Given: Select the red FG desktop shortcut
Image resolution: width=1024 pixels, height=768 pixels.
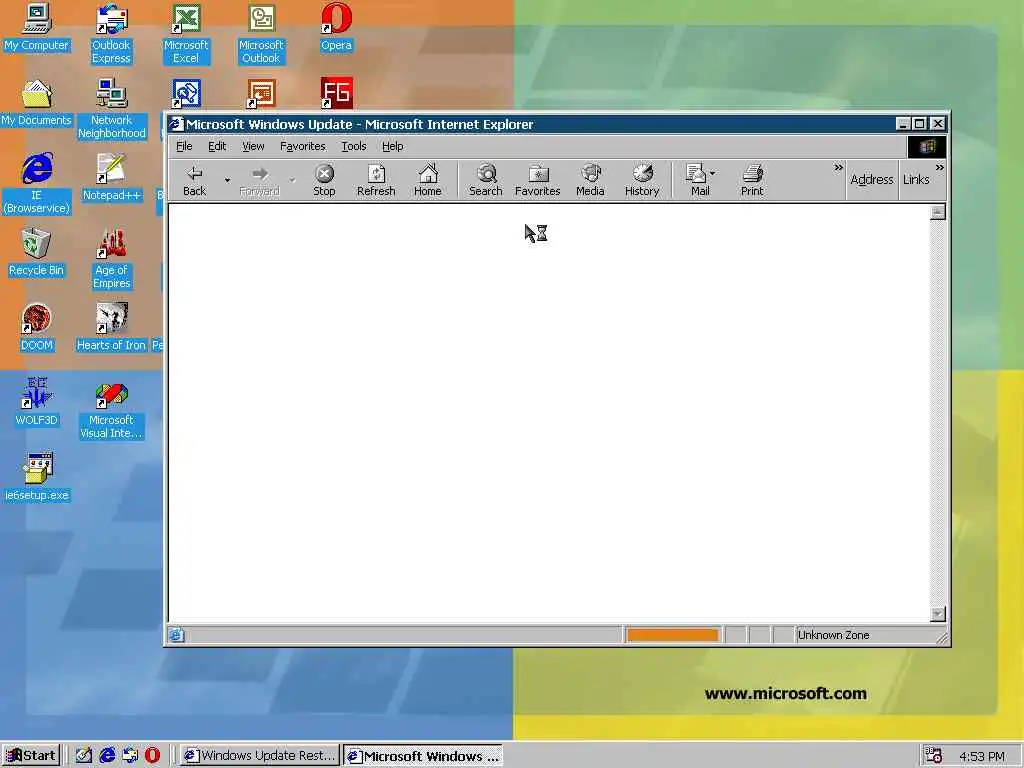Looking at the screenshot, I should click(336, 93).
